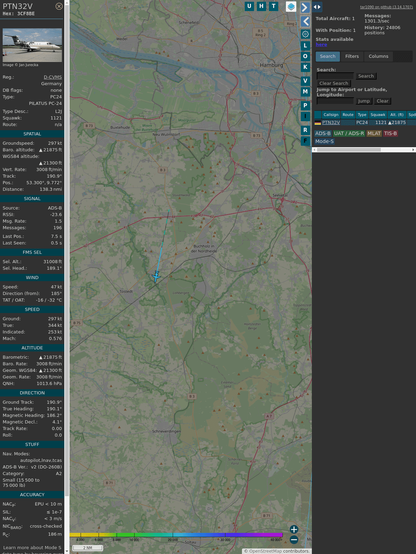The height and width of the screenshot is (554, 416).
Task: Click the info panel vertical scrollbar
Action: pos(67,277)
